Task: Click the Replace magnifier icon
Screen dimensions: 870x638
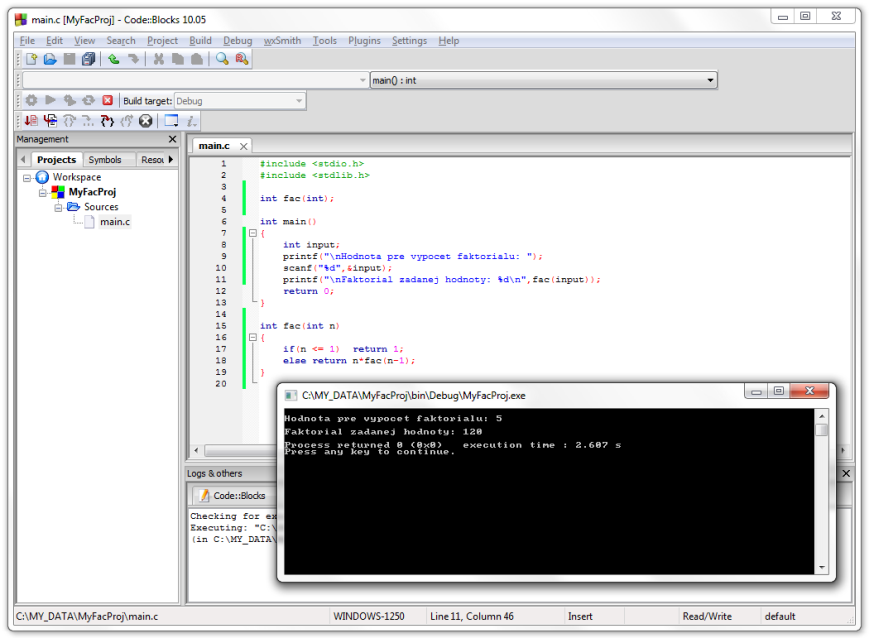Action: (x=242, y=59)
